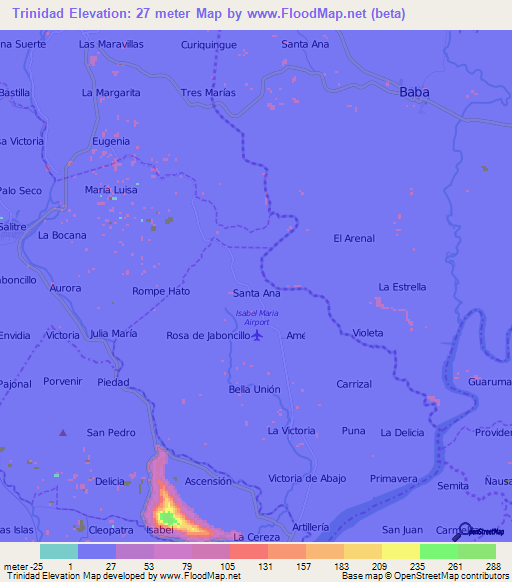Screen dimensions: 512x582
Task: Click the triangle peak marker near San Pedro
Action: [x=63, y=432]
